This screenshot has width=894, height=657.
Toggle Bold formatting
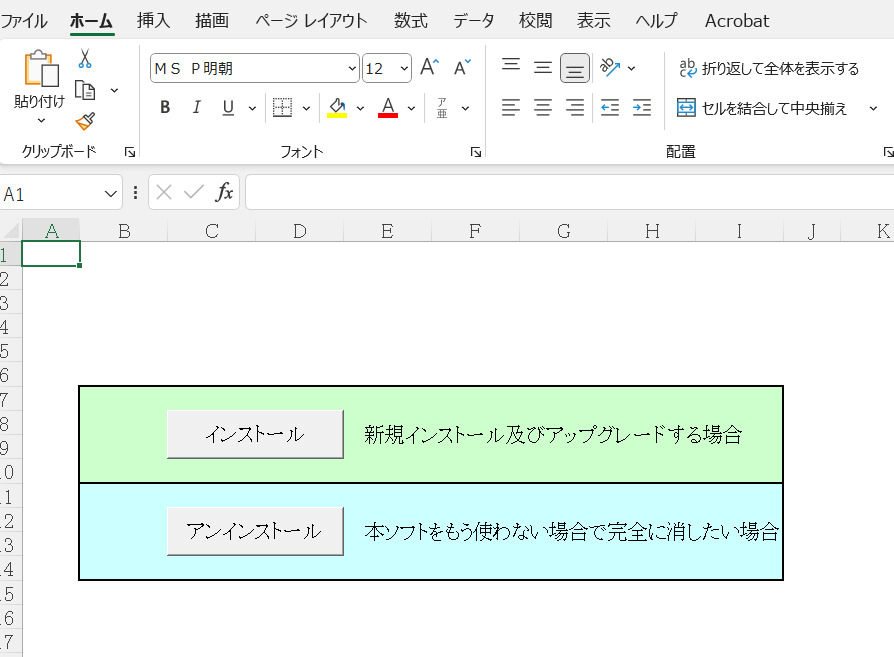165,108
